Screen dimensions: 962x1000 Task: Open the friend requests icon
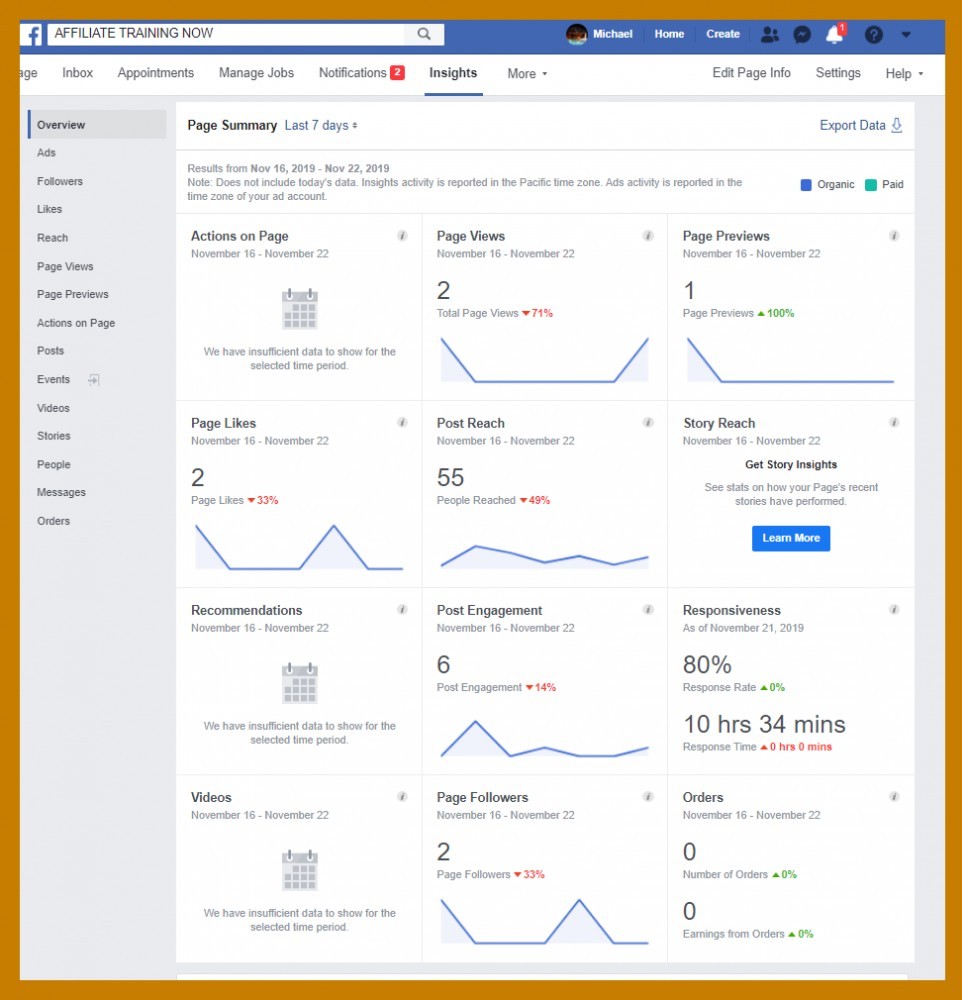(x=770, y=34)
